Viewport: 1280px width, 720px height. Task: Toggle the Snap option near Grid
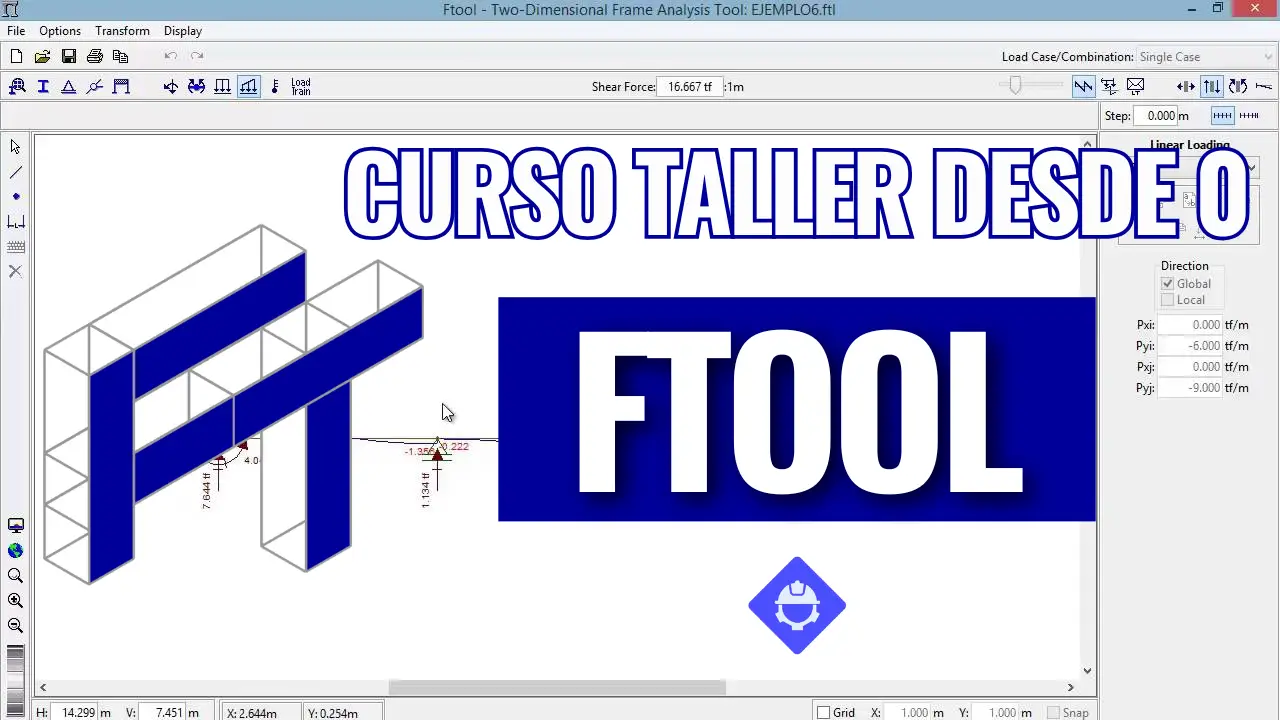pos(1052,712)
